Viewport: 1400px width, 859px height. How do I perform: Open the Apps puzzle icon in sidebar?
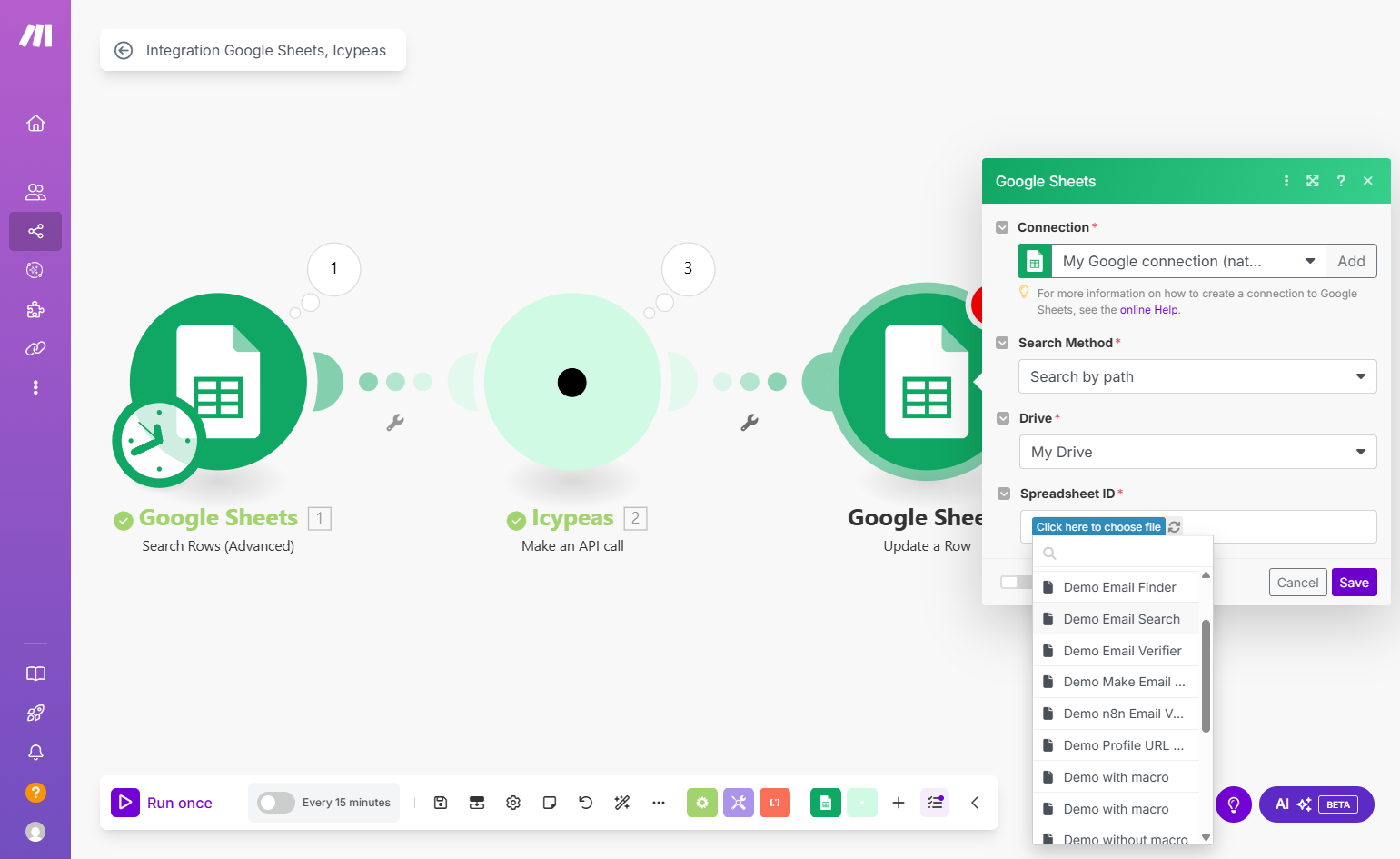point(35,309)
